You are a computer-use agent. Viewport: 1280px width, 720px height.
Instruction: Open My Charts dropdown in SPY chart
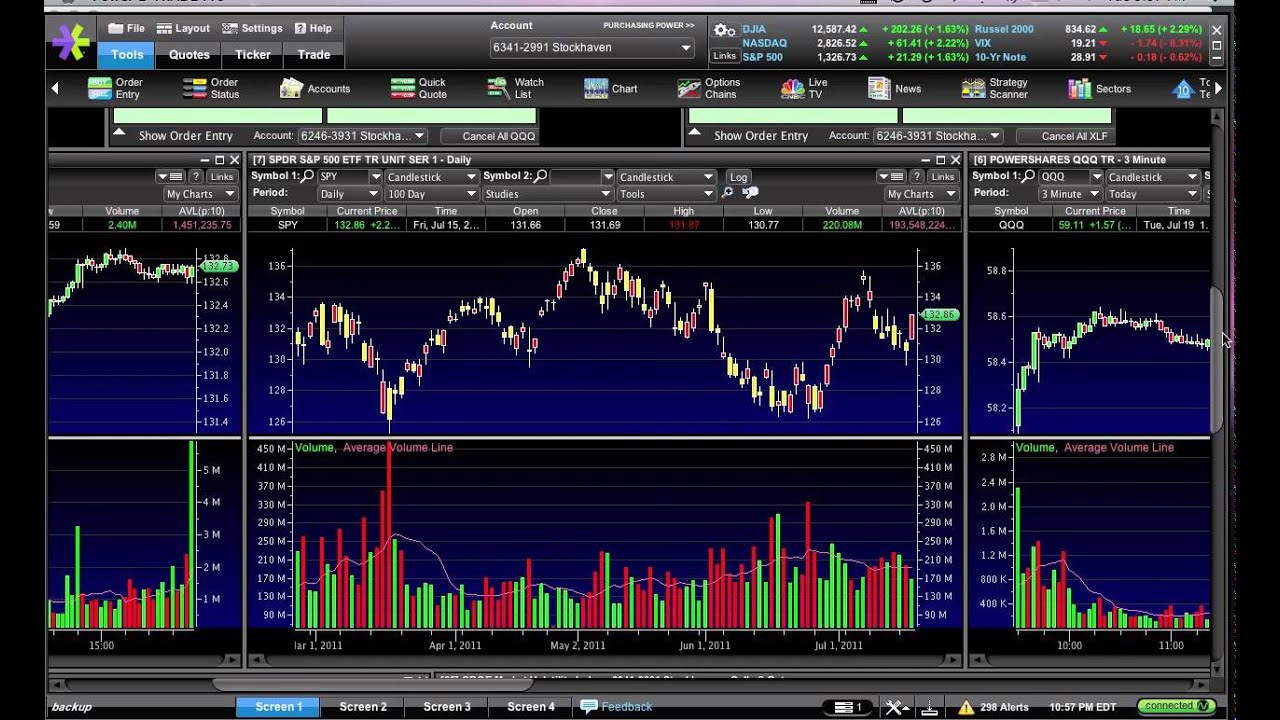tap(920, 194)
